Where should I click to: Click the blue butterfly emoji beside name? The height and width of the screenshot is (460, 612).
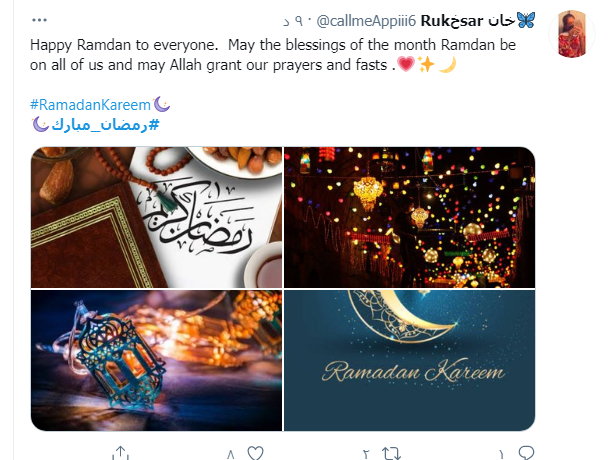pyautogui.click(x=526, y=20)
